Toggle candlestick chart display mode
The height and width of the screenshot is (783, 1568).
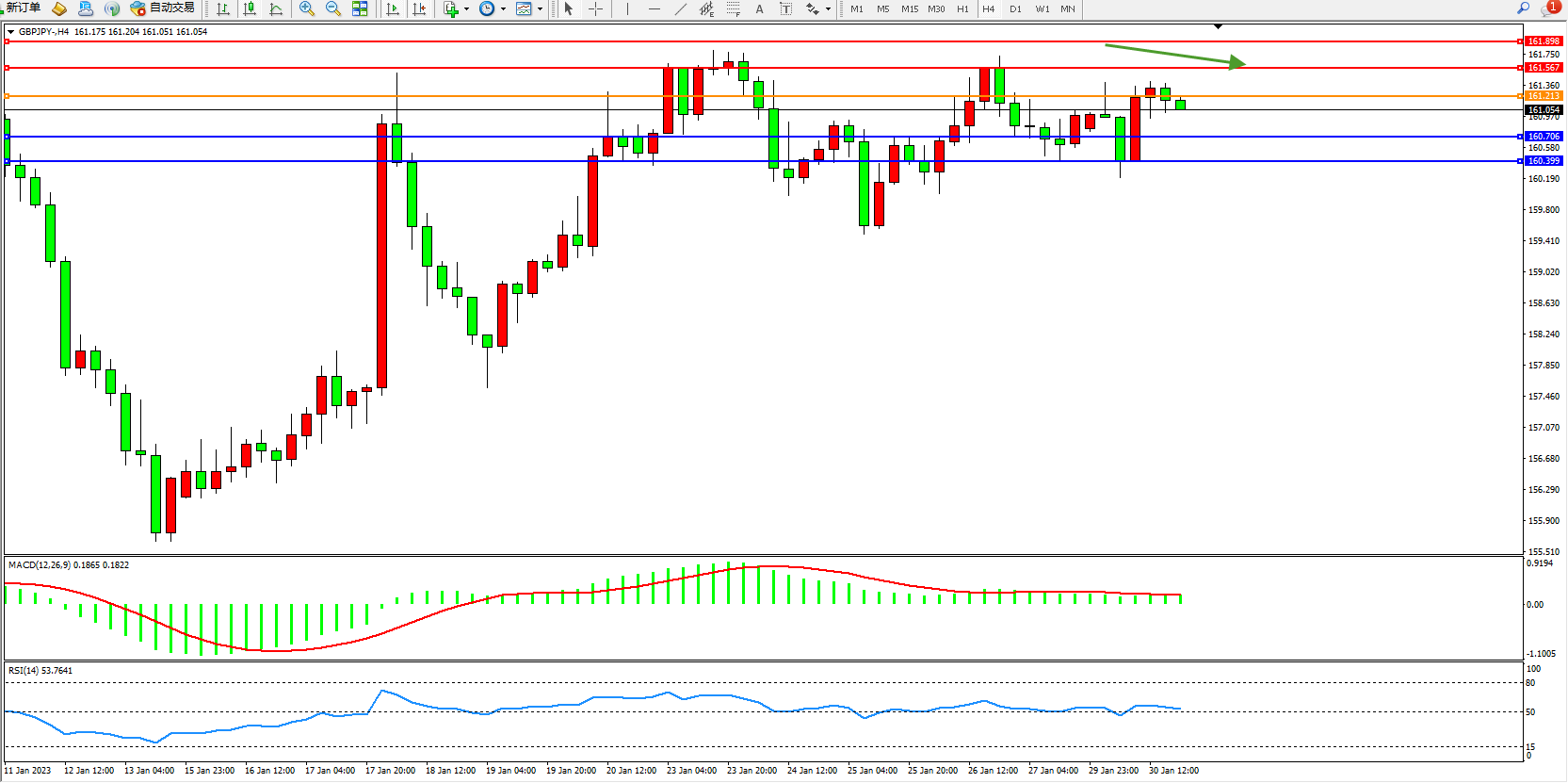pos(250,8)
